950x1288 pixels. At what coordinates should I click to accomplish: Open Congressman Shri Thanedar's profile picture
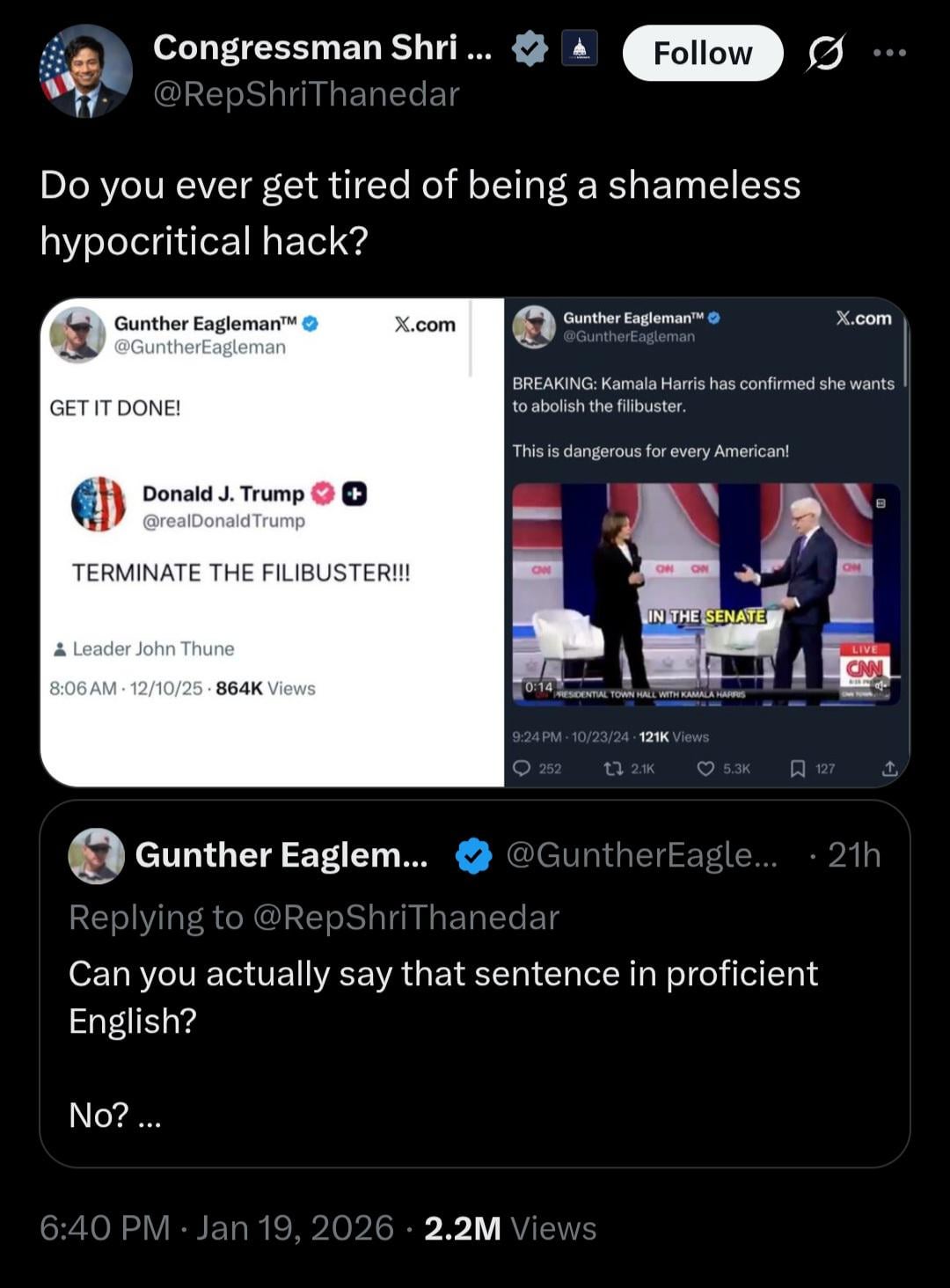tap(85, 70)
